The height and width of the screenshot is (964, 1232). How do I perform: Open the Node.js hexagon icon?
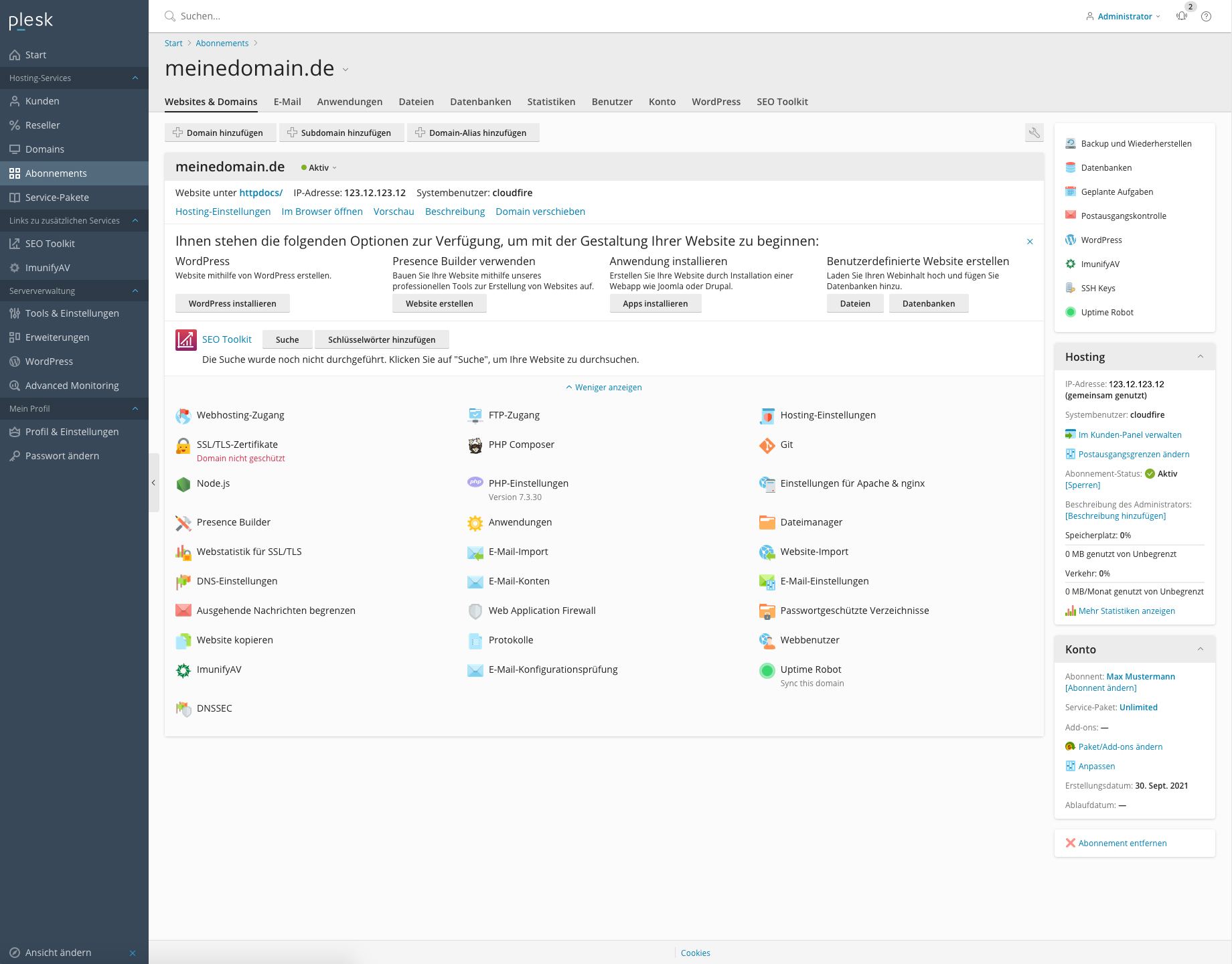click(183, 484)
